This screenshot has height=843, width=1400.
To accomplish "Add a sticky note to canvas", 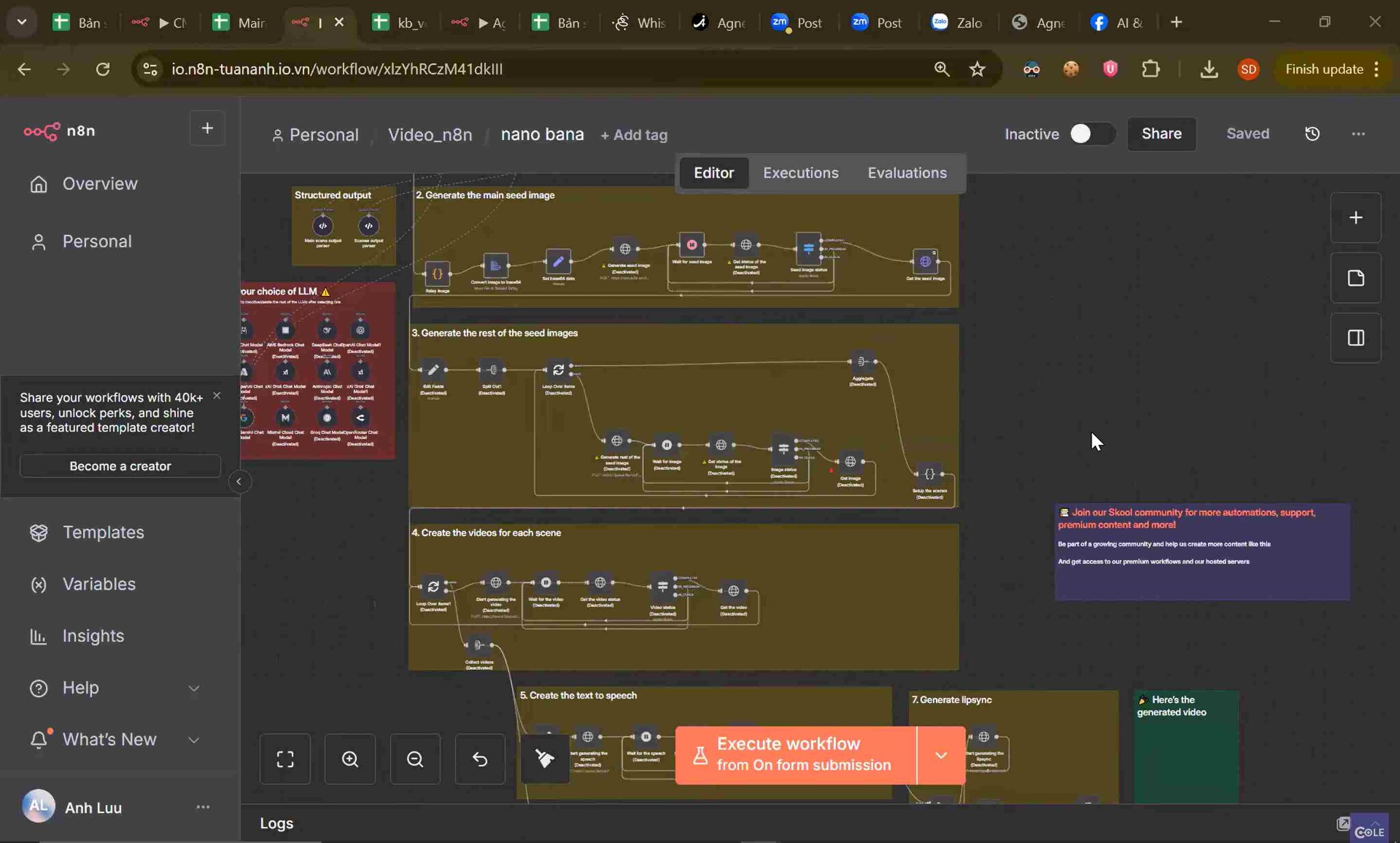I will pos(1356,278).
